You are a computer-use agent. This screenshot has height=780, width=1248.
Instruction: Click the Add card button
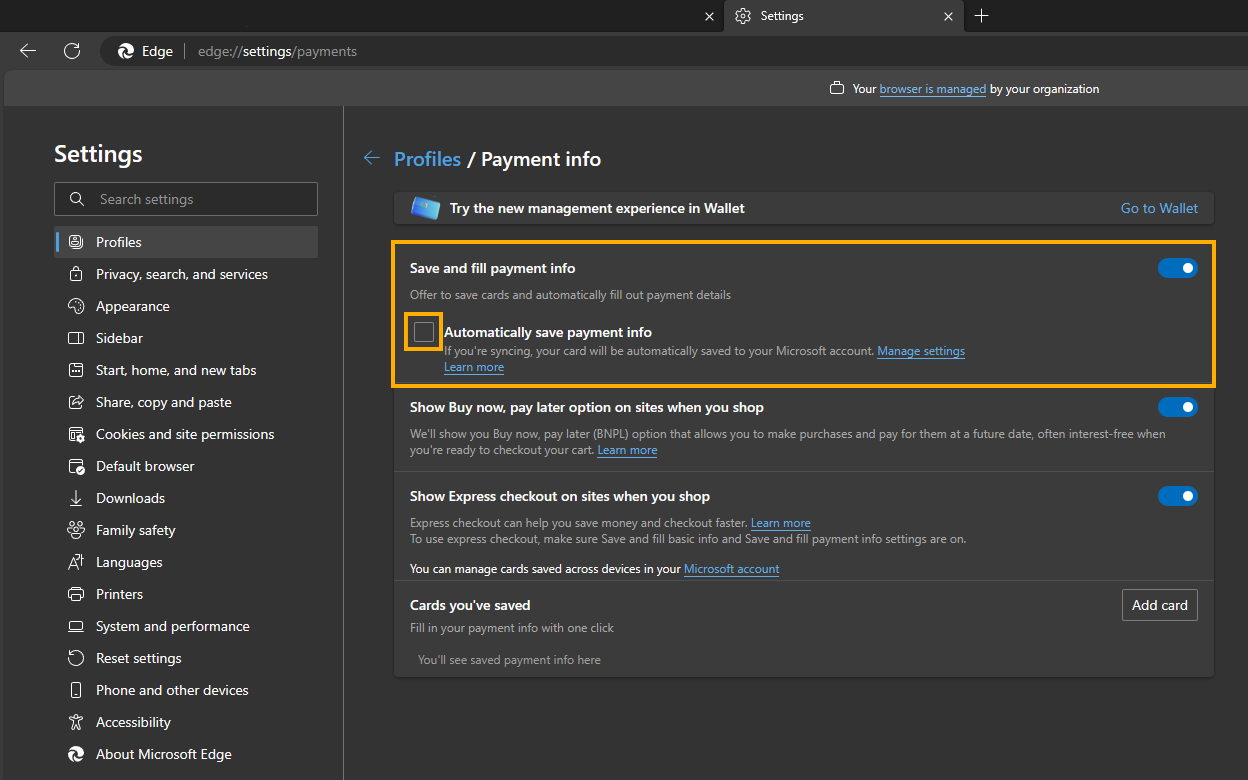coord(1160,605)
